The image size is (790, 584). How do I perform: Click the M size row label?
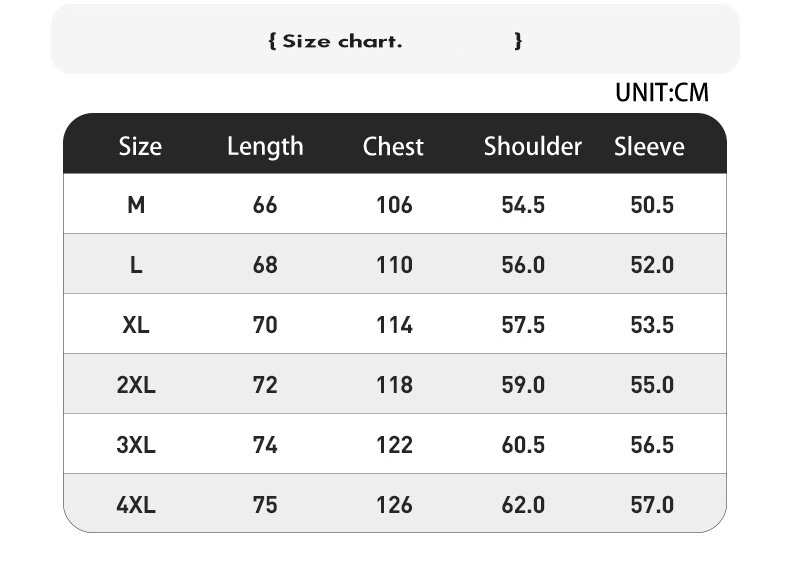tap(136, 205)
